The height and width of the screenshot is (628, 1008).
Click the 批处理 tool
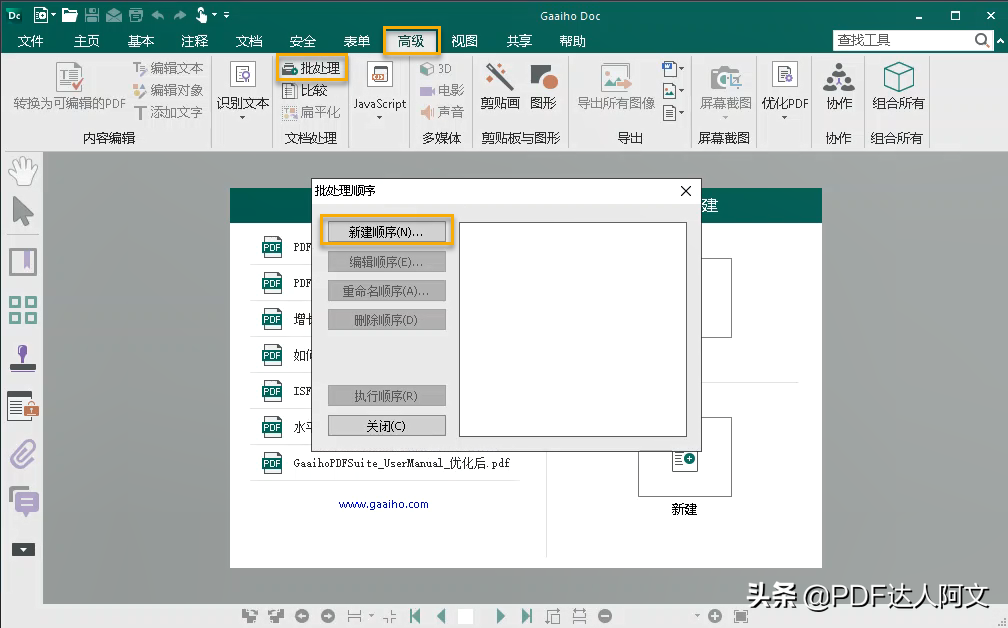point(312,68)
